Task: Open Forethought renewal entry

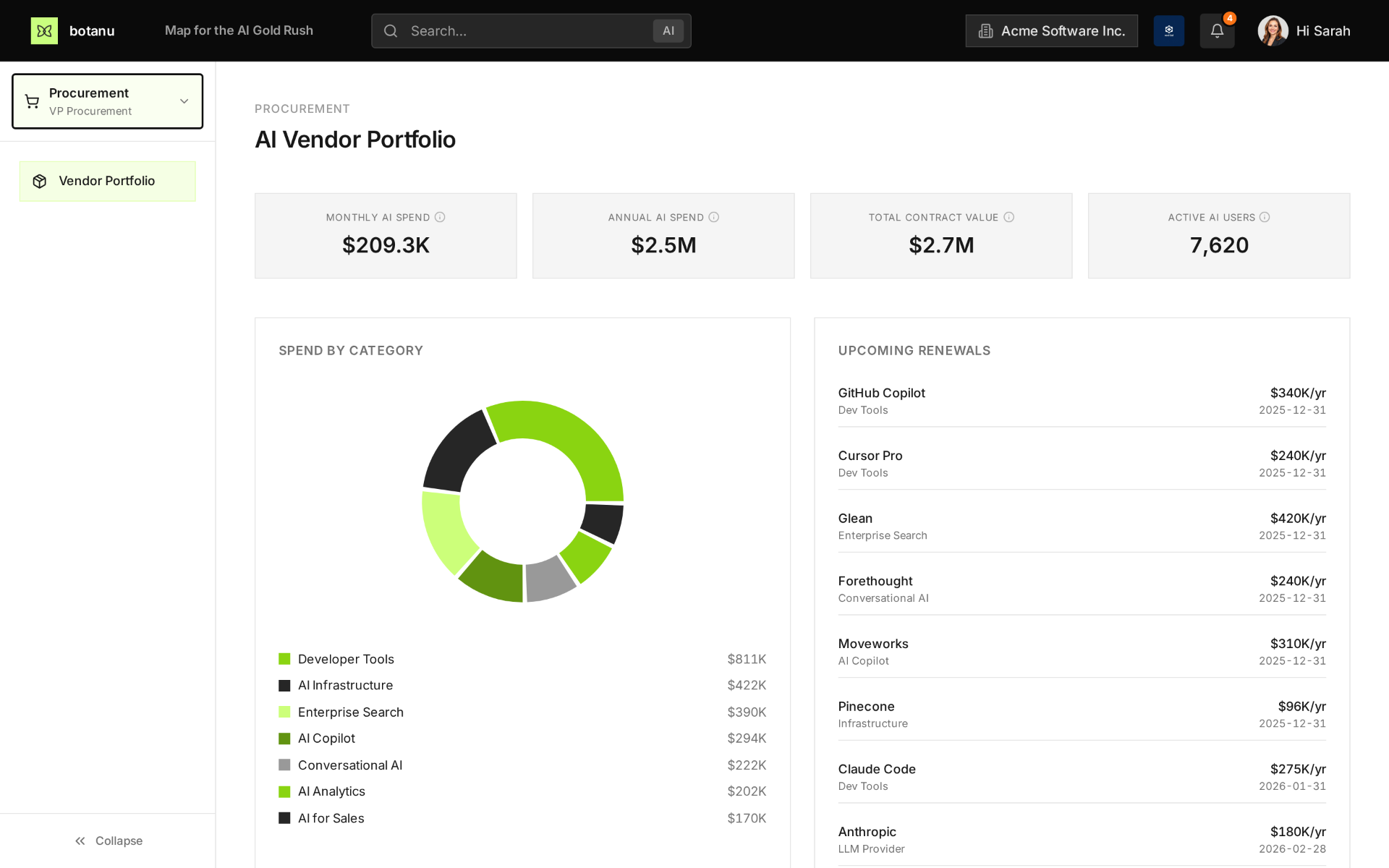Action: point(1082,589)
